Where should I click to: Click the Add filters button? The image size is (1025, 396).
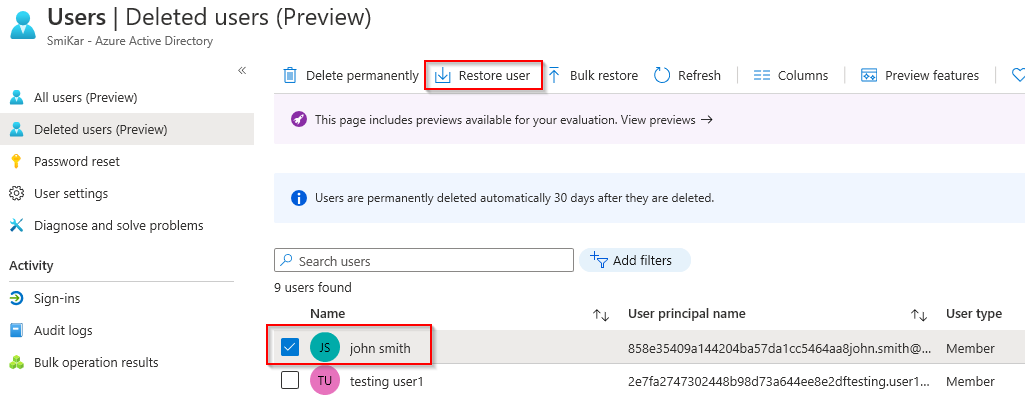coord(634,260)
